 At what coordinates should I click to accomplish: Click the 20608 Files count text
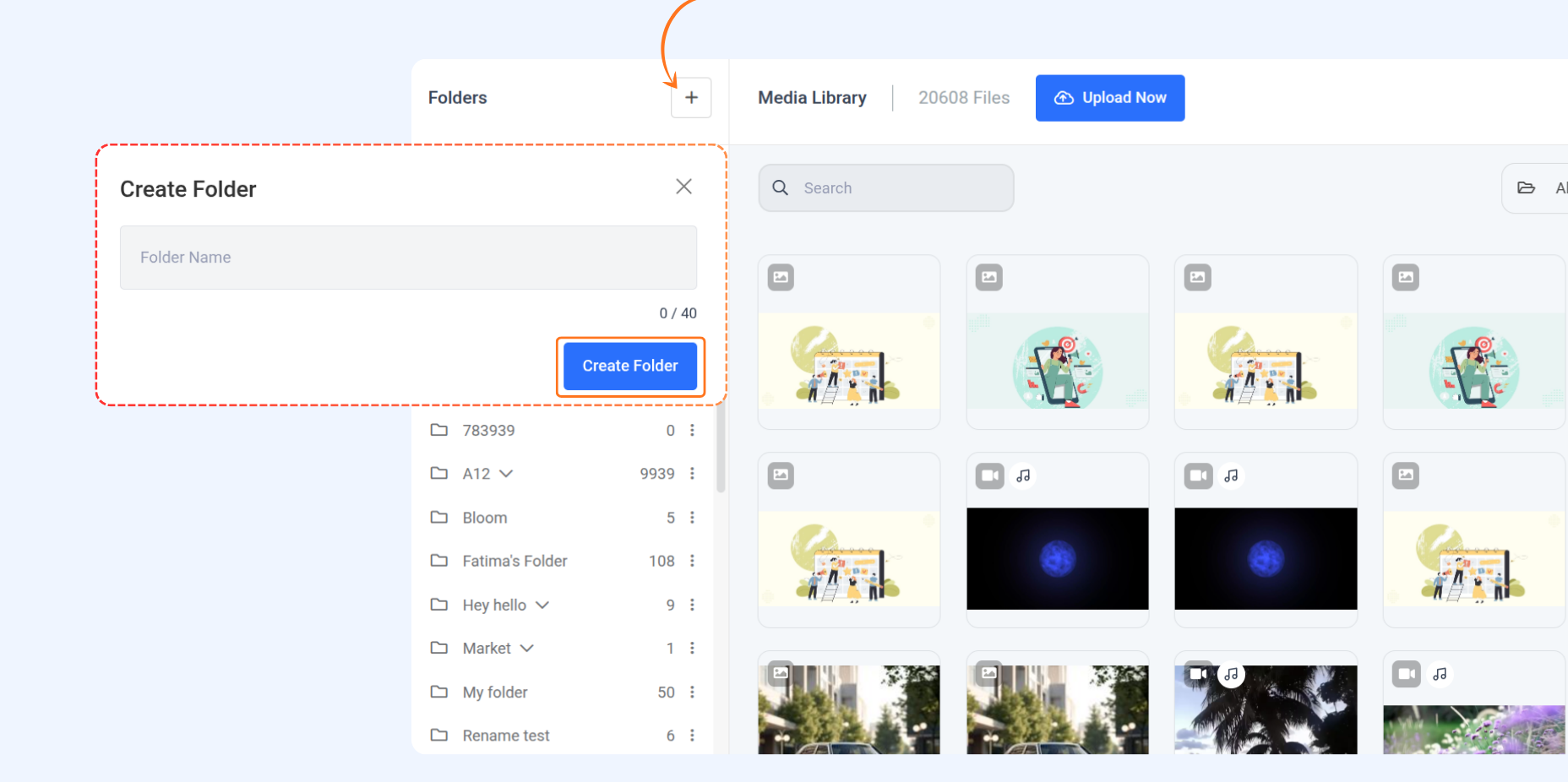click(x=964, y=98)
